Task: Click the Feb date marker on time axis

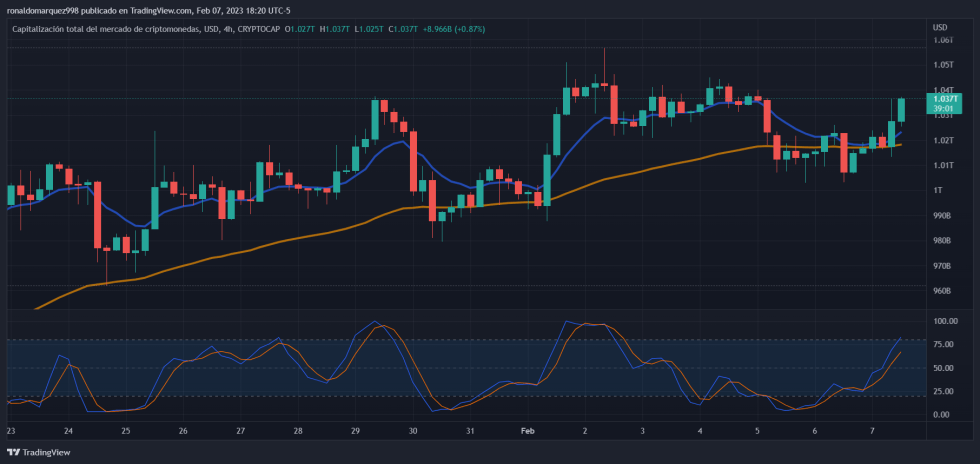Action: point(528,431)
